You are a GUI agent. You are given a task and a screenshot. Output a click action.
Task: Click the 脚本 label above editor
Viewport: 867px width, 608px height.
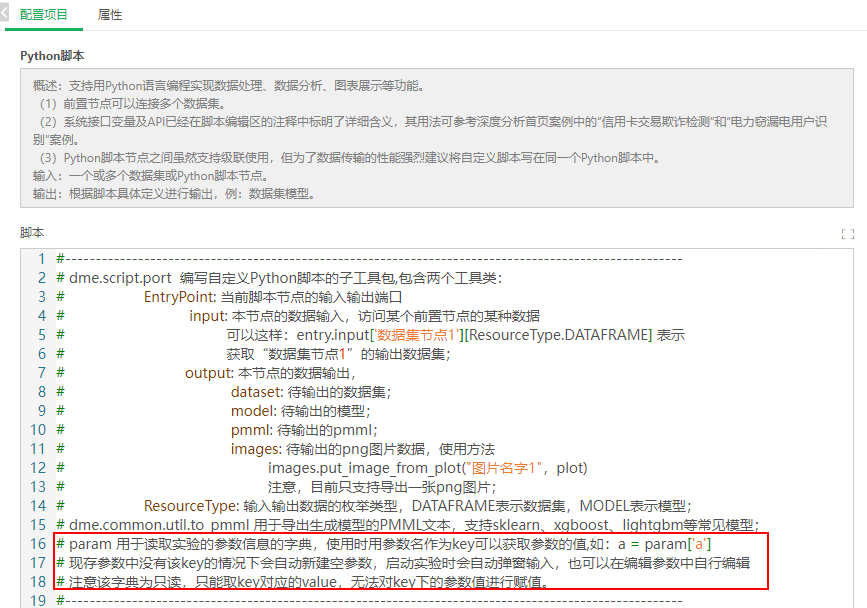tap(32, 232)
